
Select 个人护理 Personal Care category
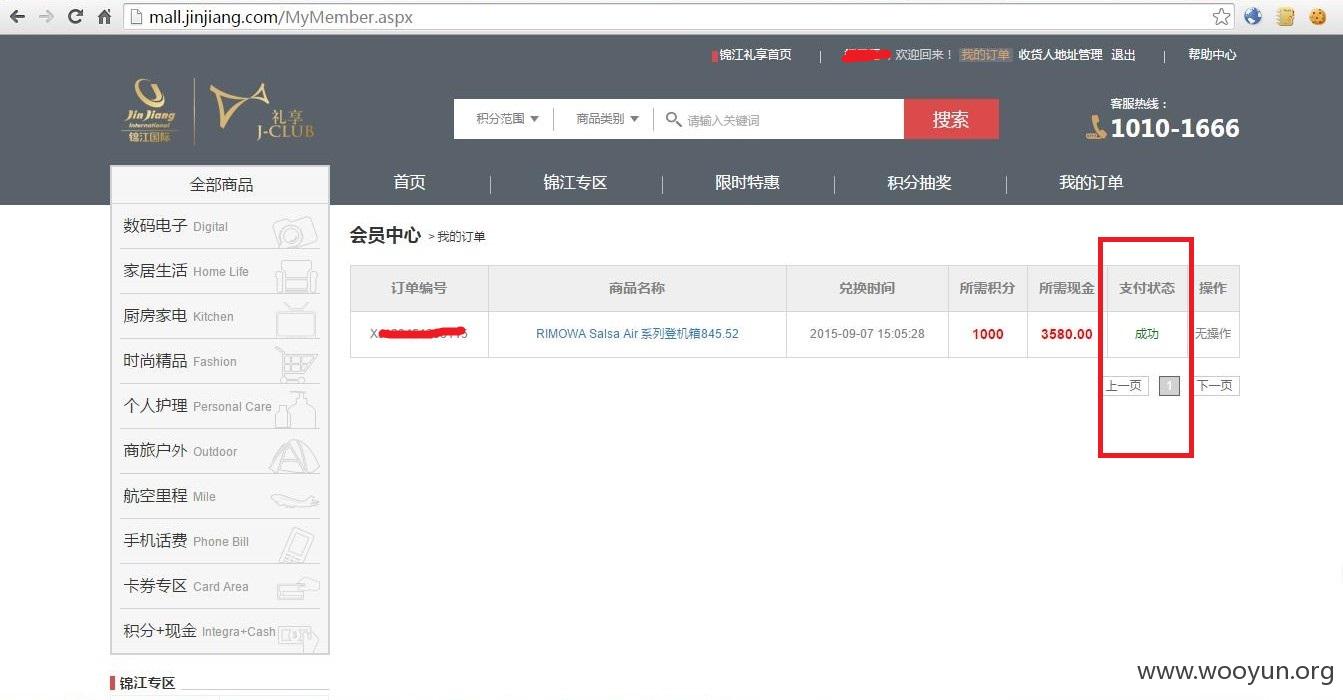tap(221, 406)
